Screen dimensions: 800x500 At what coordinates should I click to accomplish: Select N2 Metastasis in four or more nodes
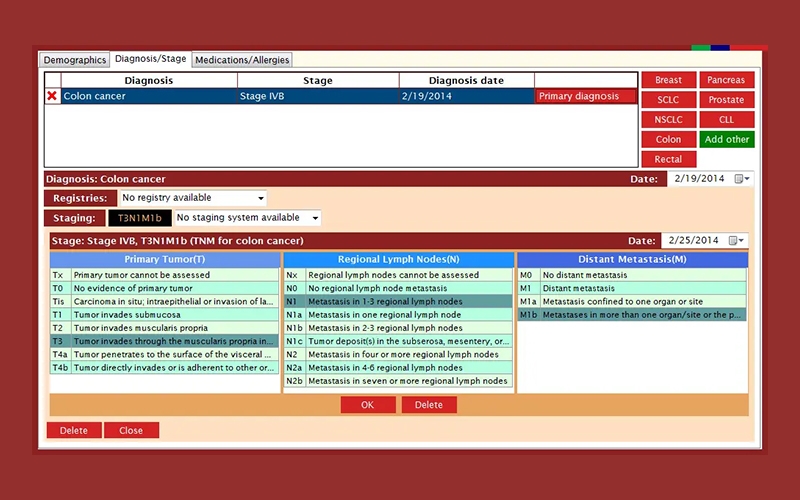tap(398, 355)
